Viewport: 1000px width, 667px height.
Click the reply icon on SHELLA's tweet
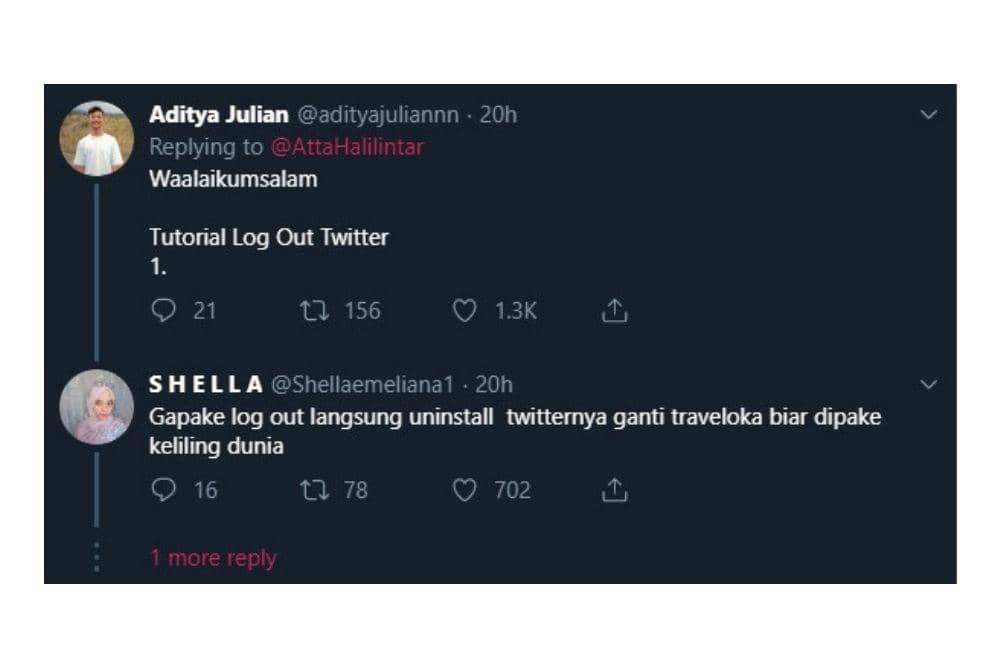pyautogui.click(x=163, y=490)
